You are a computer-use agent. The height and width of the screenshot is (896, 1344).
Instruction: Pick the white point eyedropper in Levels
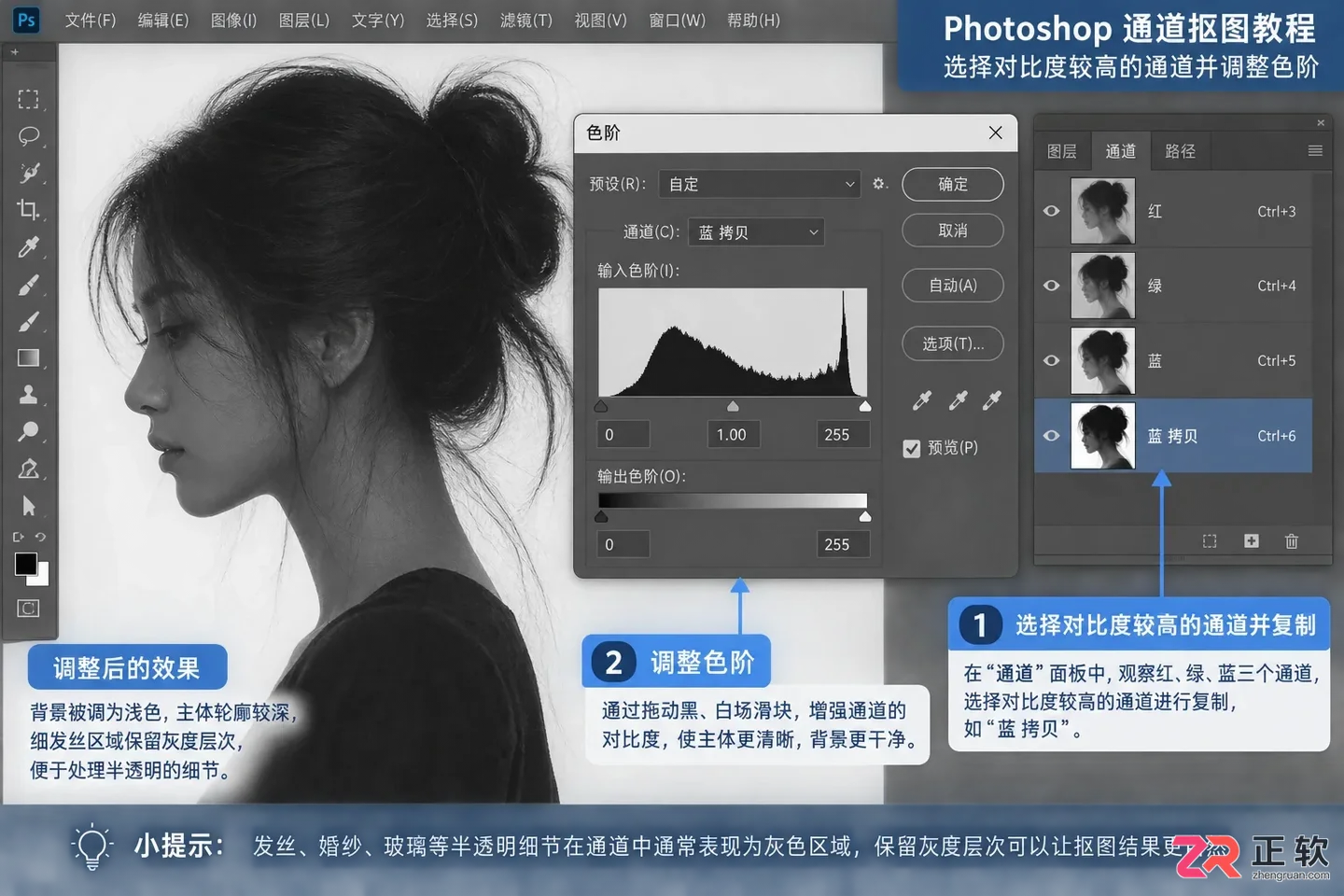[992, 400]
